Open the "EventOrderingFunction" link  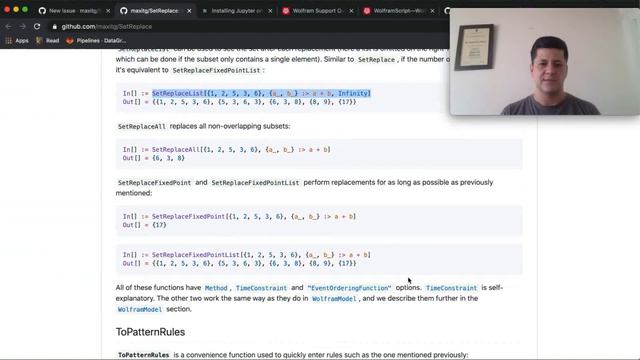pos(349,288)
